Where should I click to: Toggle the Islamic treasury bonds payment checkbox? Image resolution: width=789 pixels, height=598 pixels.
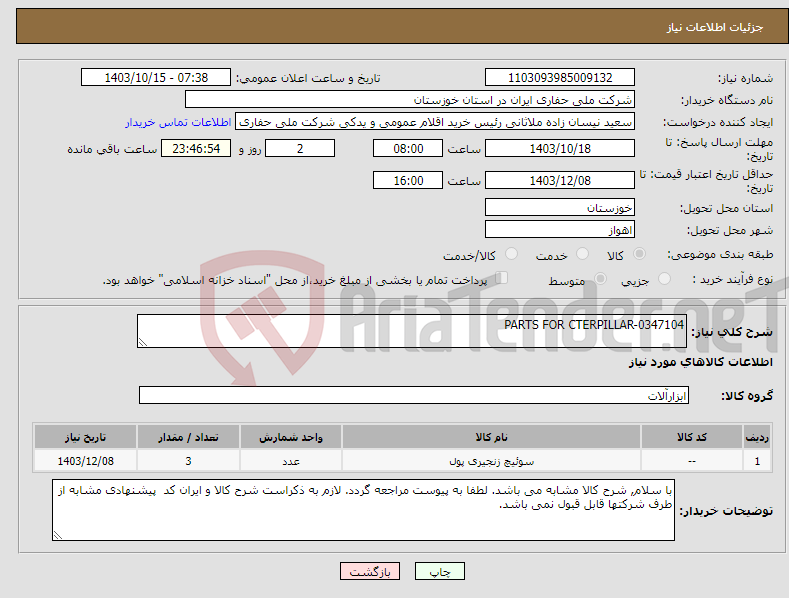pos(502,278)
